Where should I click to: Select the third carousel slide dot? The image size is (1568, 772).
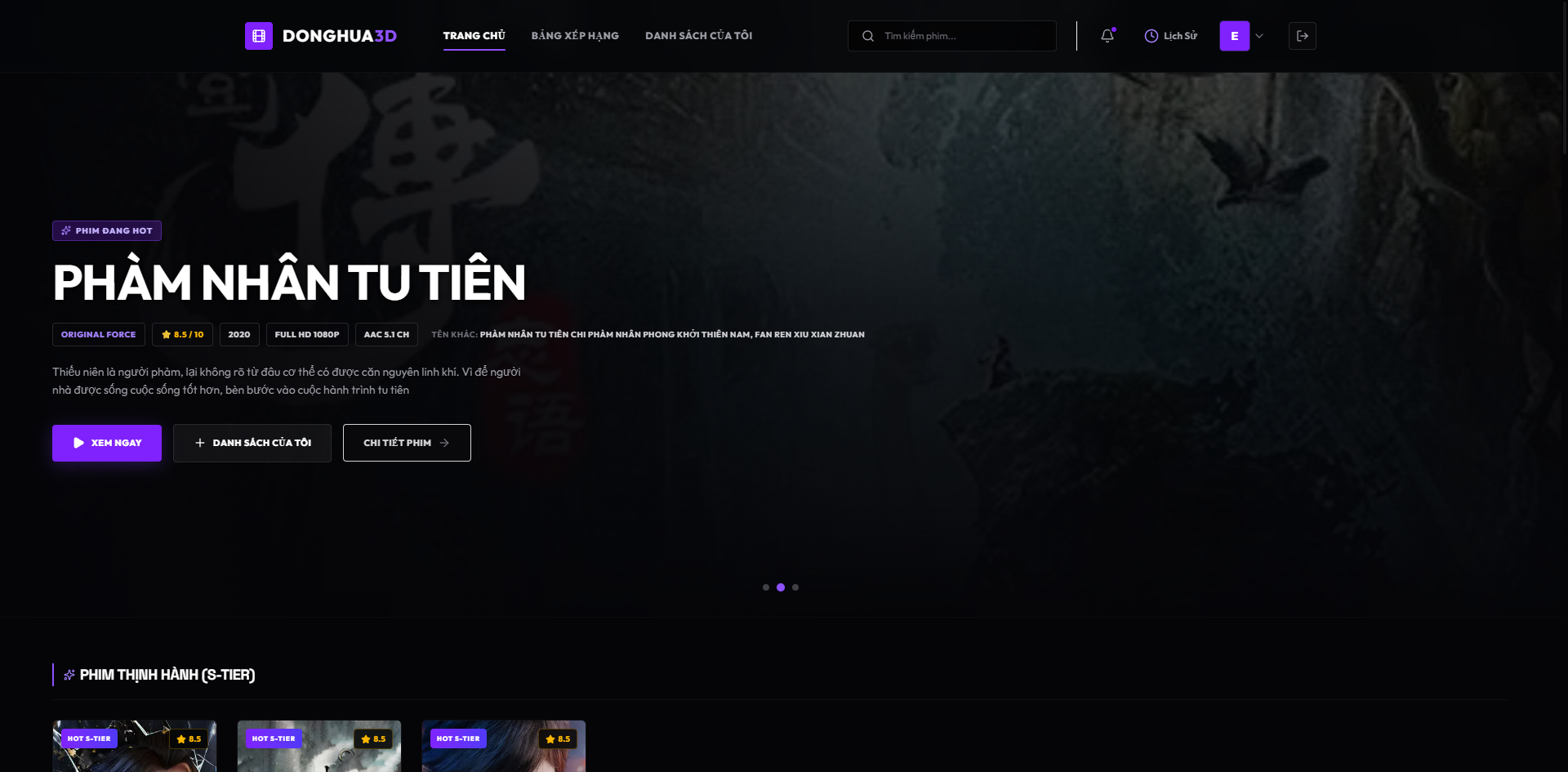click(x=795, y=587)
